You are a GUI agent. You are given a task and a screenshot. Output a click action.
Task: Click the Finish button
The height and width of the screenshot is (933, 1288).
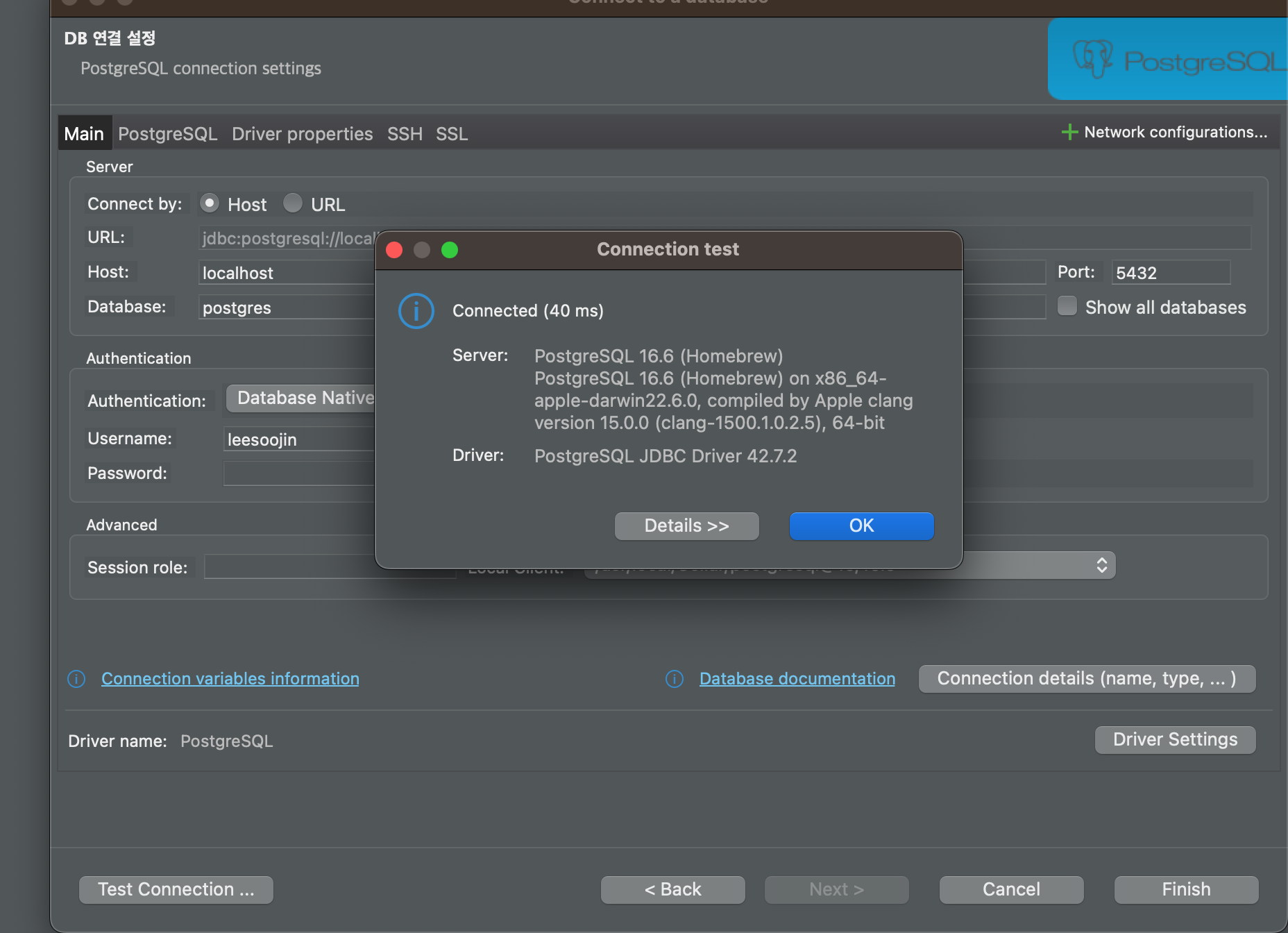click(1187, 890)
